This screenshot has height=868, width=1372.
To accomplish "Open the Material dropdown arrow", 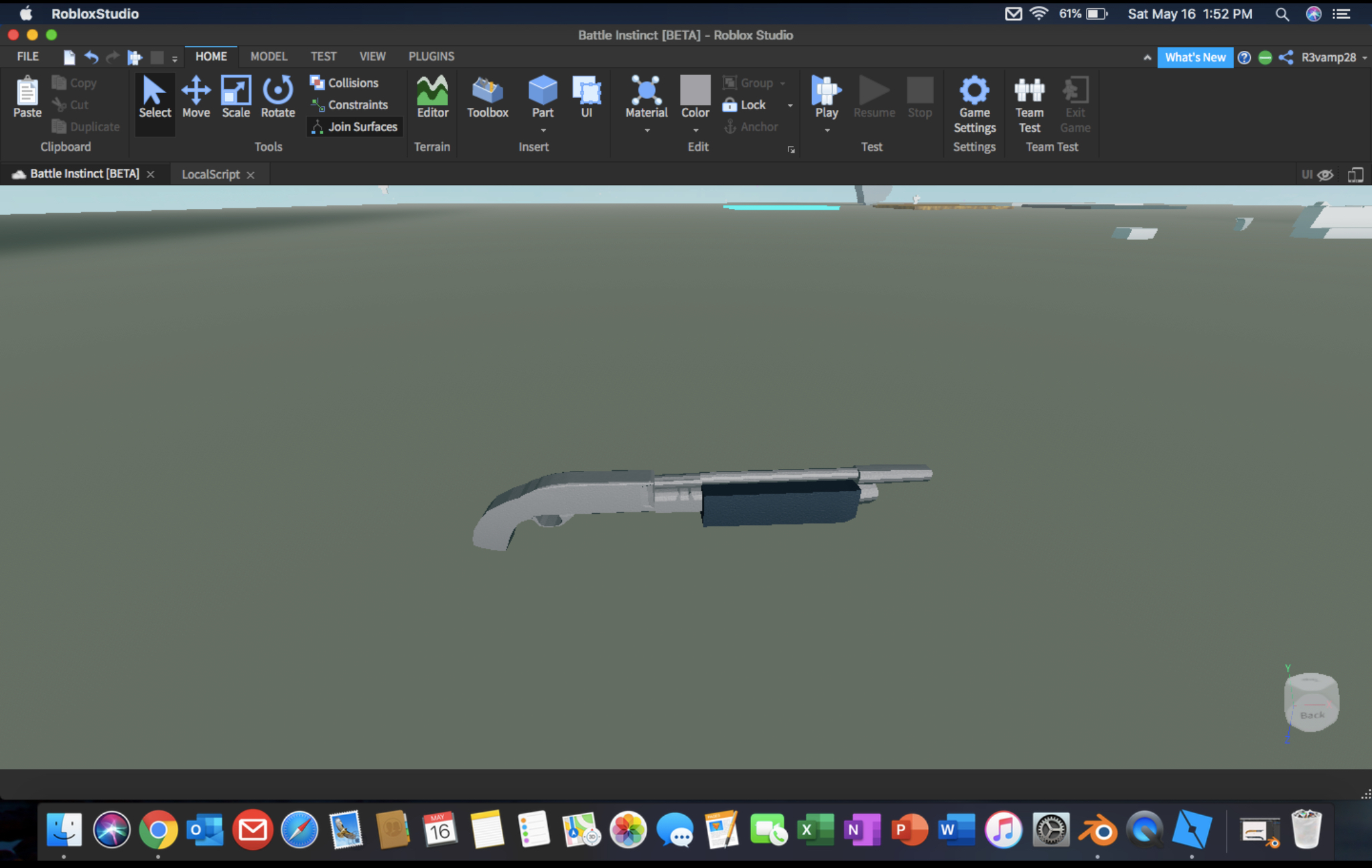I will [646, 131].
